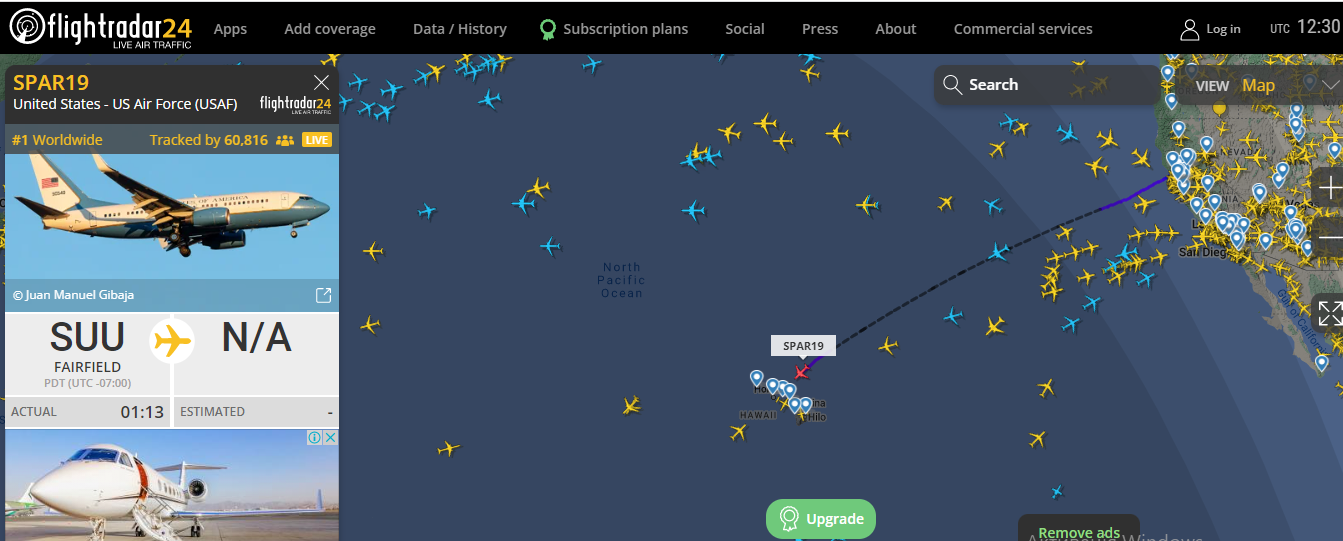
Task: Open aircraft photo in external link icon
Action: coord(323,295)
